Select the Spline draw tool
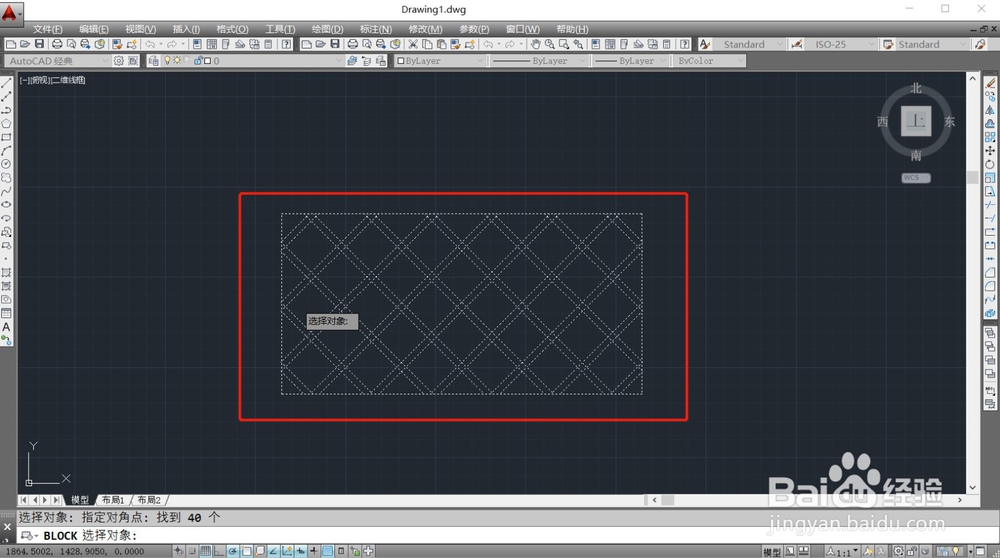 click(x=6, y=191)
